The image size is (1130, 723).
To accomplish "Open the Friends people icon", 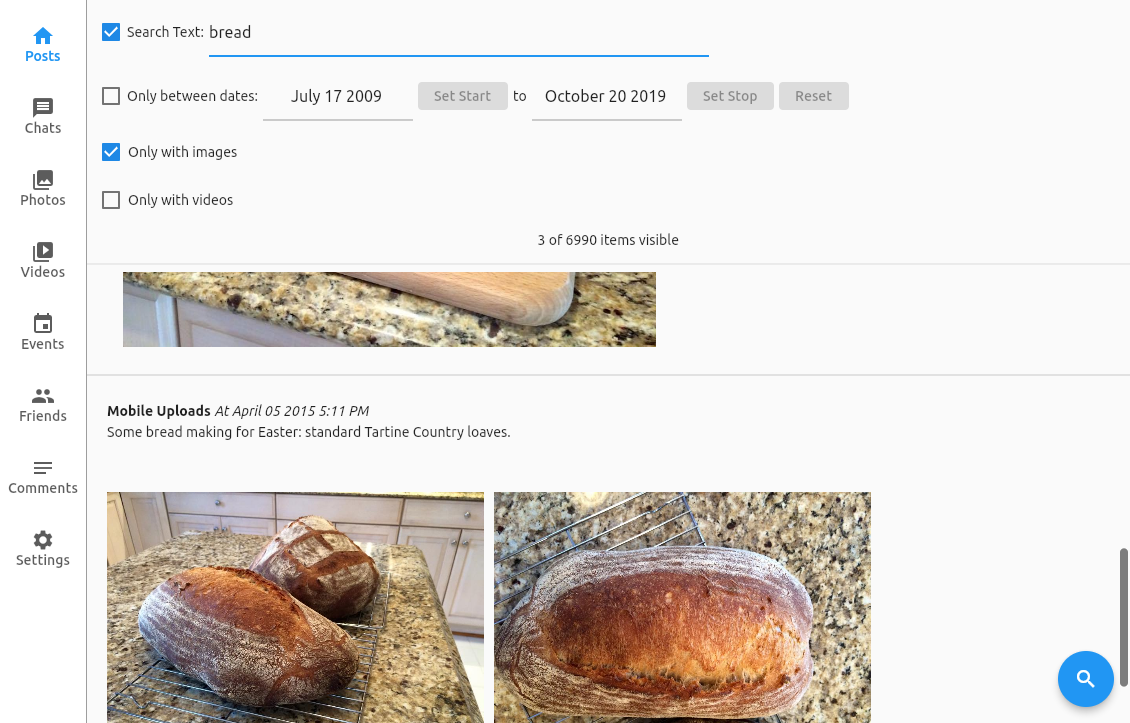I will (43, 396).
